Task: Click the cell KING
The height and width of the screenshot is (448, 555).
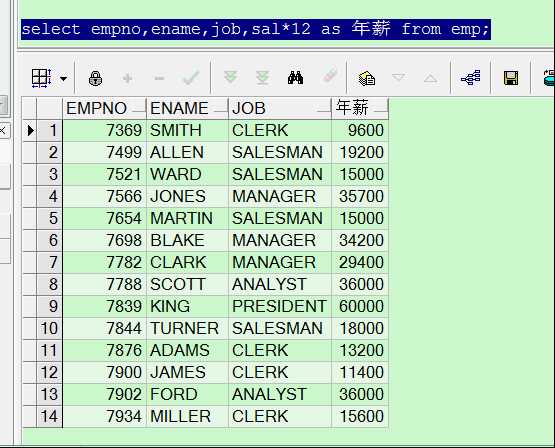Action: coord(187,306)
